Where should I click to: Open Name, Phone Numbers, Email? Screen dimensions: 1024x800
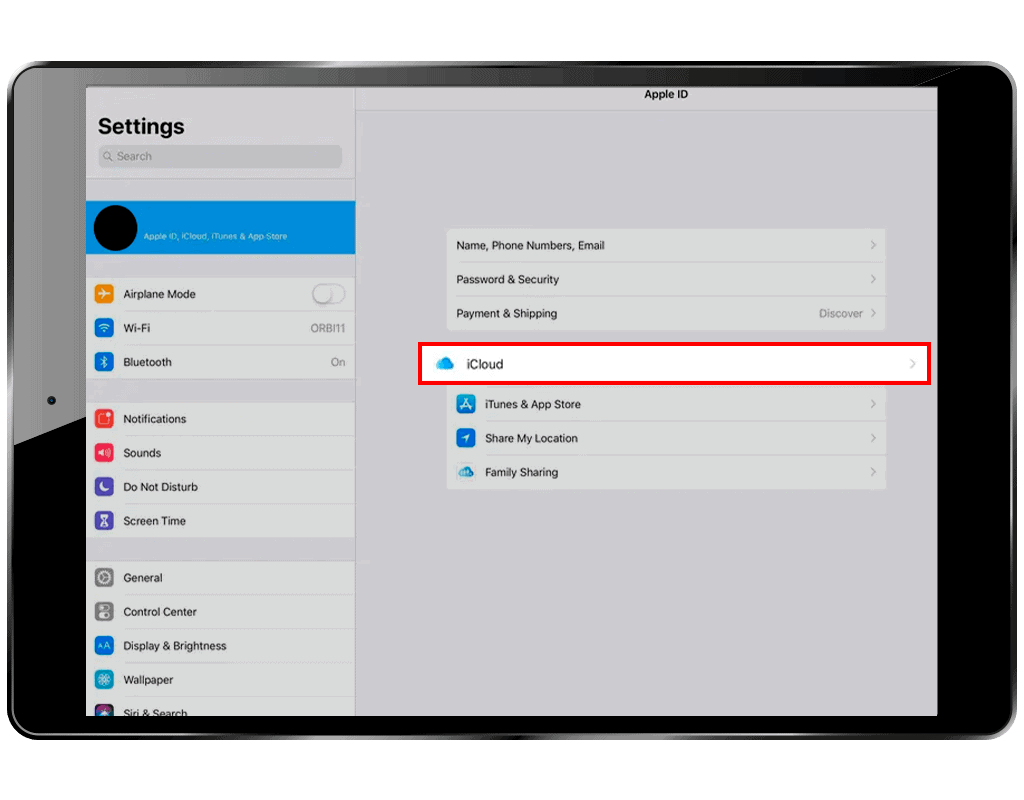click(x=665, y=245)
